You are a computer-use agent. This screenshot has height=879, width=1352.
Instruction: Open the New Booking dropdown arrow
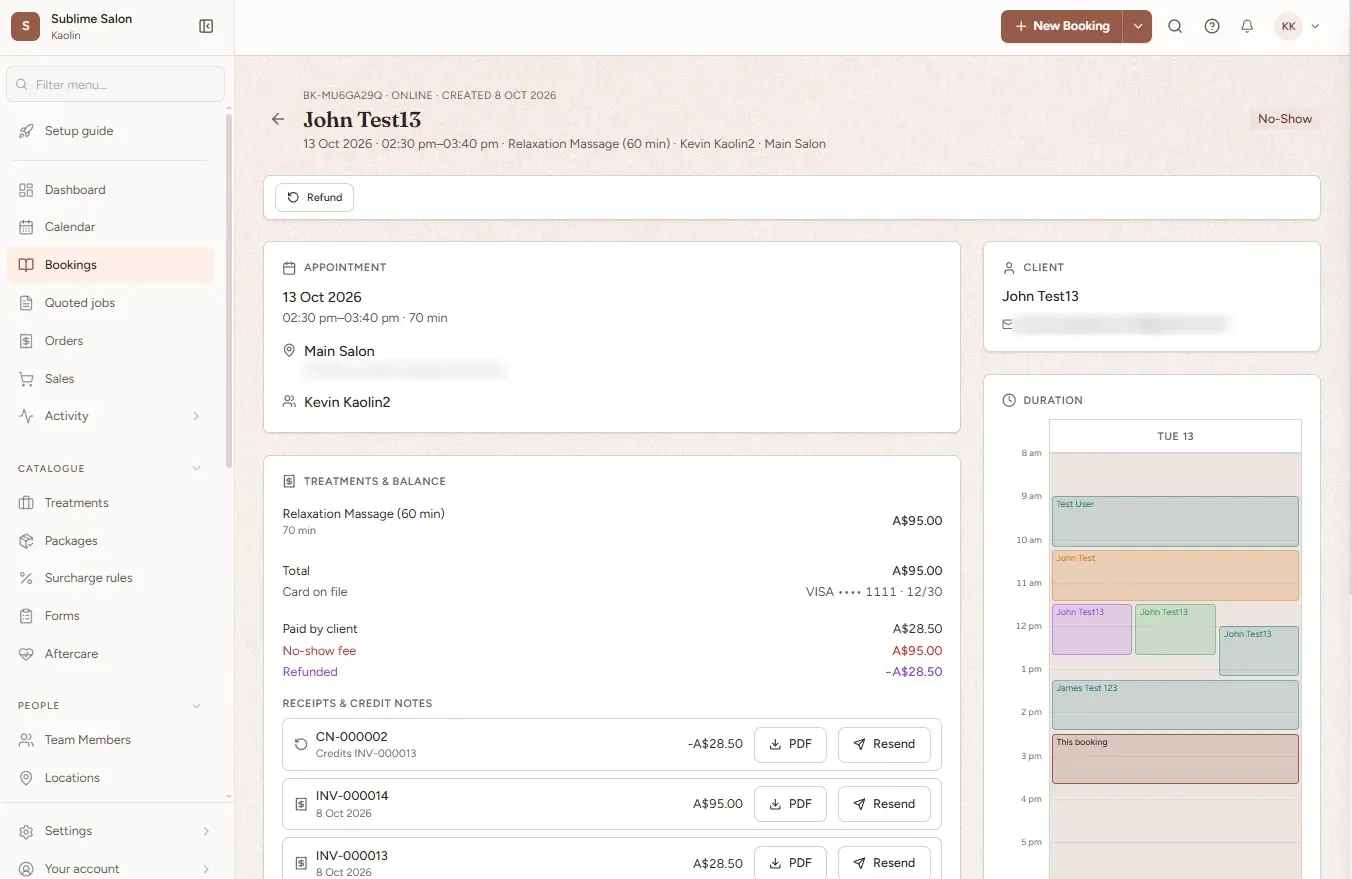pyautogui.click(x=1138, y=26)
